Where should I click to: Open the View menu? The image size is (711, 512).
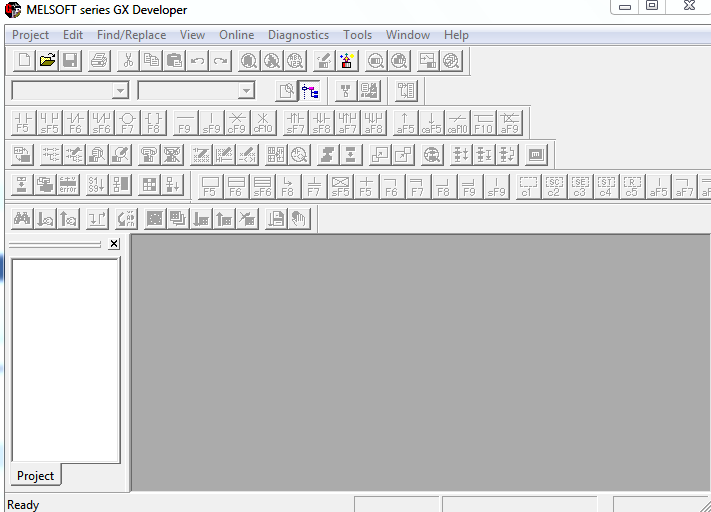tap(192, 35)
